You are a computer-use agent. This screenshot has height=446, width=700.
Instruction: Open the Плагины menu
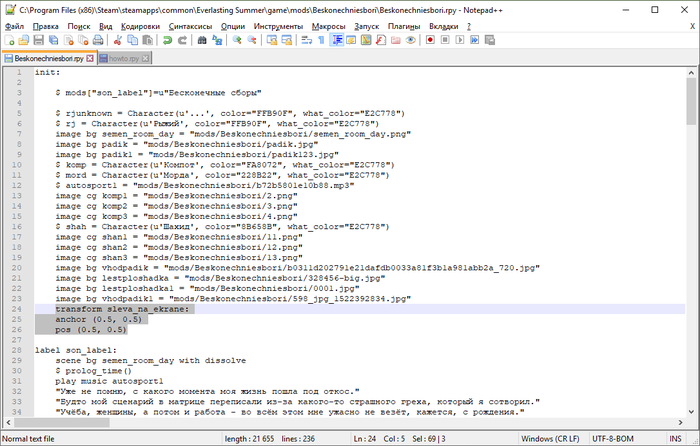[x=404, y=26]
